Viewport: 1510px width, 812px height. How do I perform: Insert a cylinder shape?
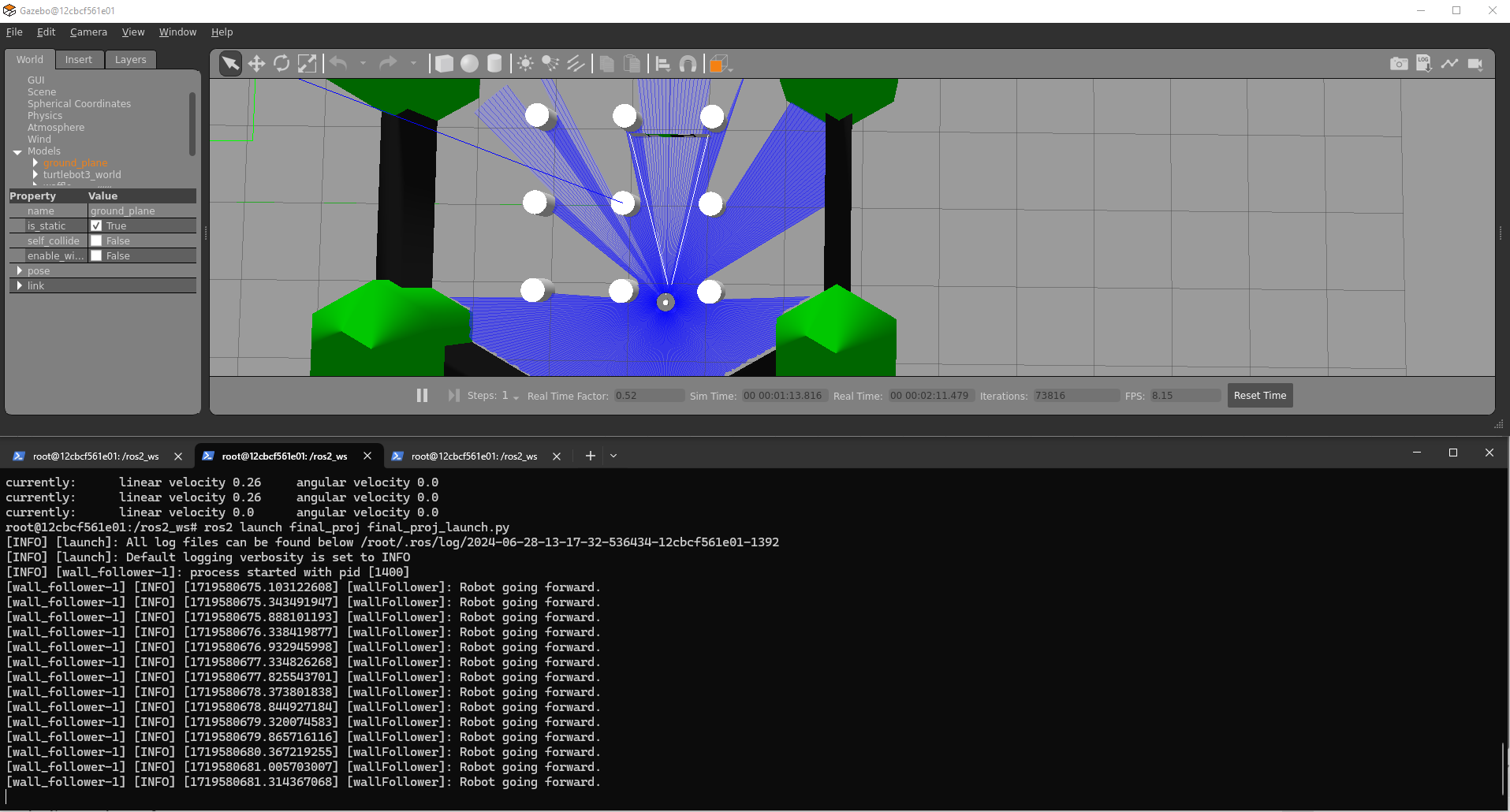tap(494, 64)
